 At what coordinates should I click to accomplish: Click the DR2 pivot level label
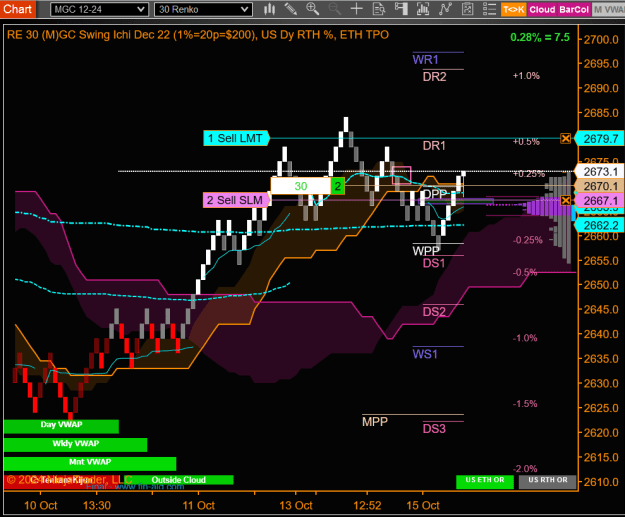tap(434, 77)
